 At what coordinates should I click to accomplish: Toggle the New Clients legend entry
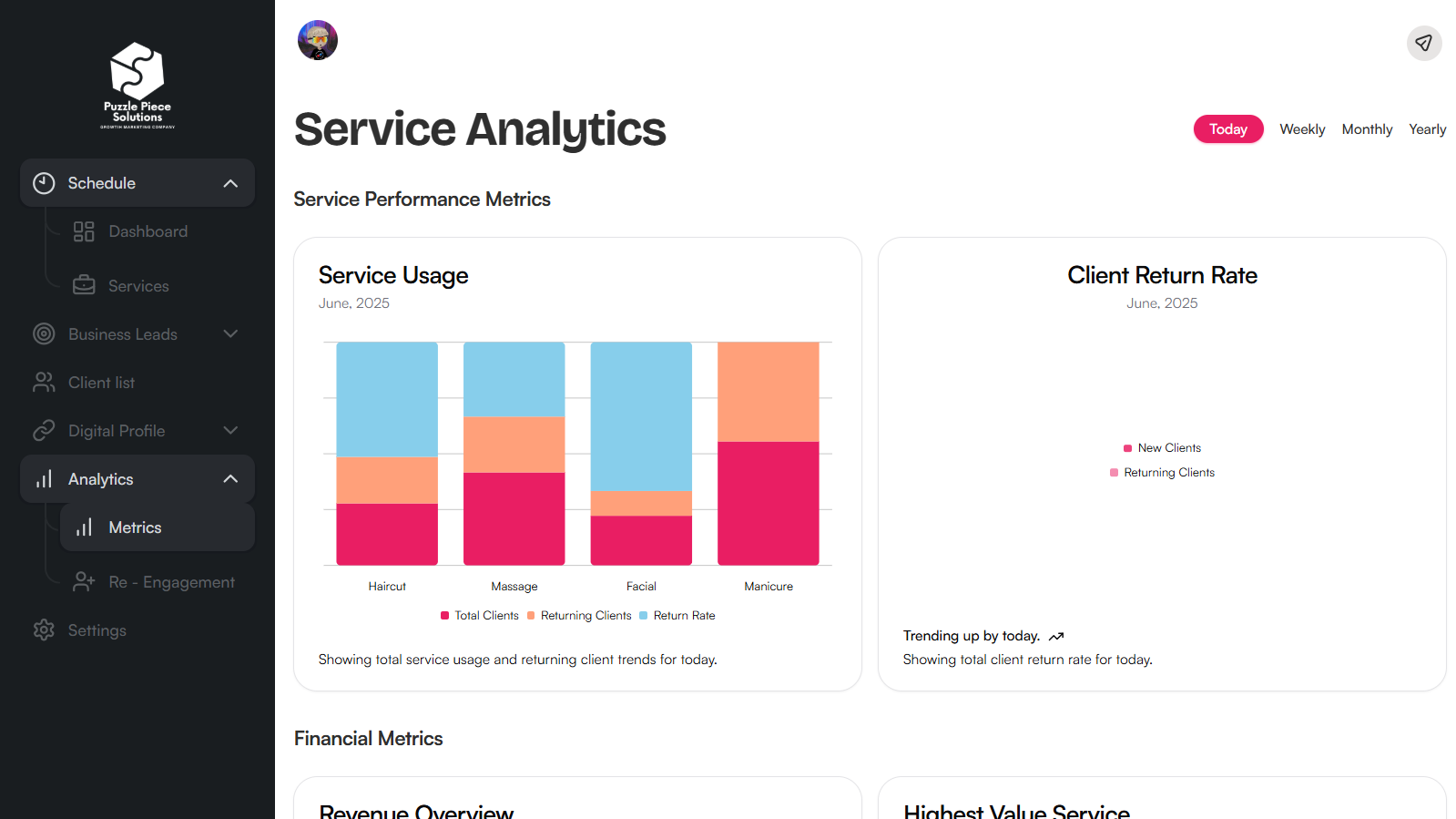click(1163, 447)
